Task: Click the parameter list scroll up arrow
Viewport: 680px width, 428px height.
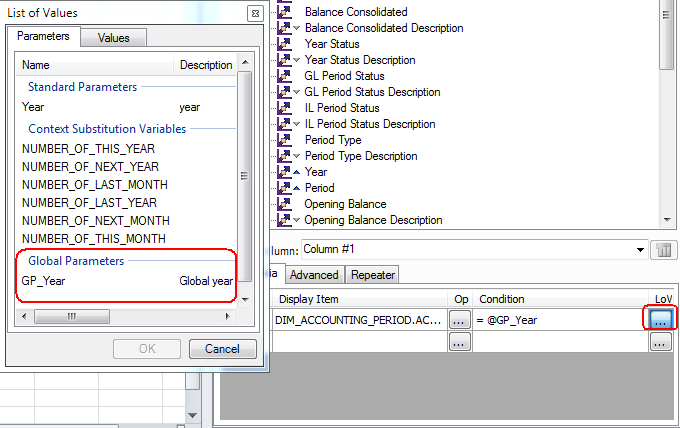Action: (245, 62)
